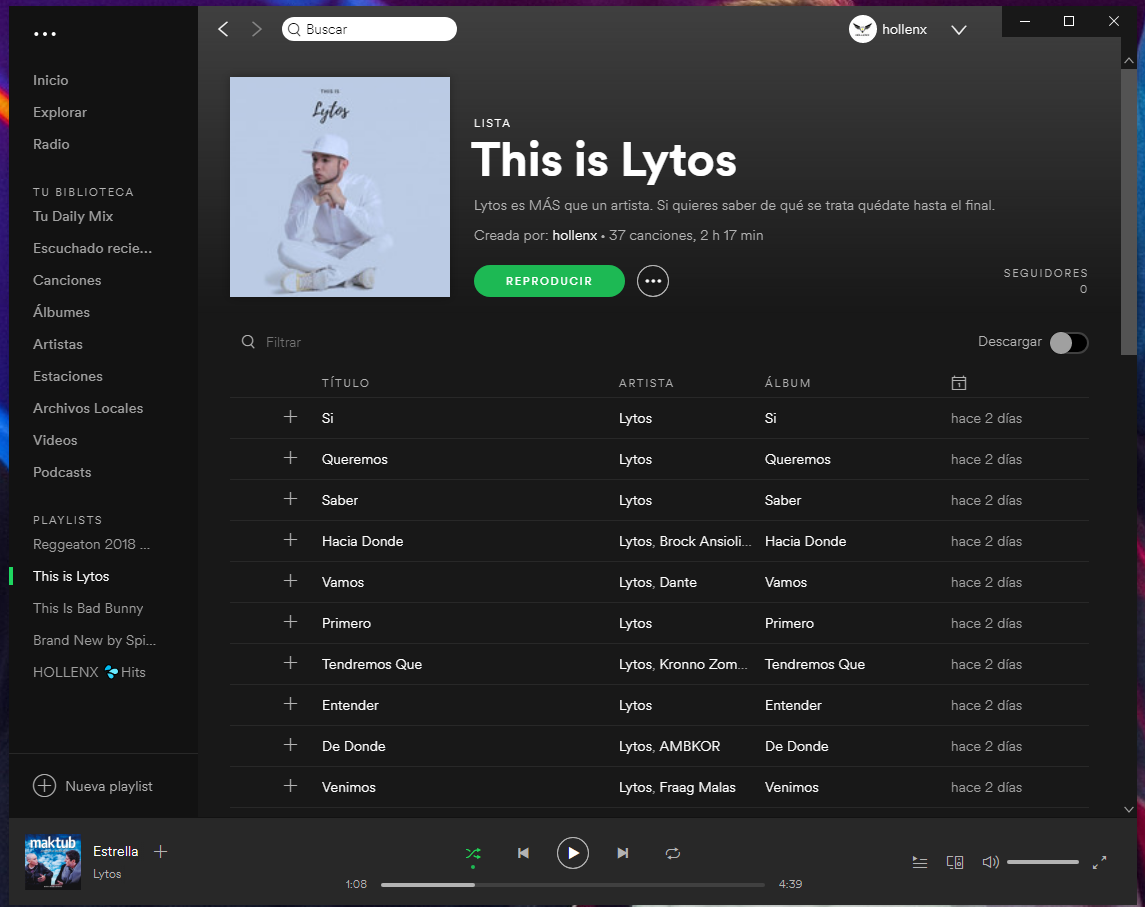Go to Explorar in the sidebar
The width and height of the screenshot is (1145, 907).
coord(60,112)
